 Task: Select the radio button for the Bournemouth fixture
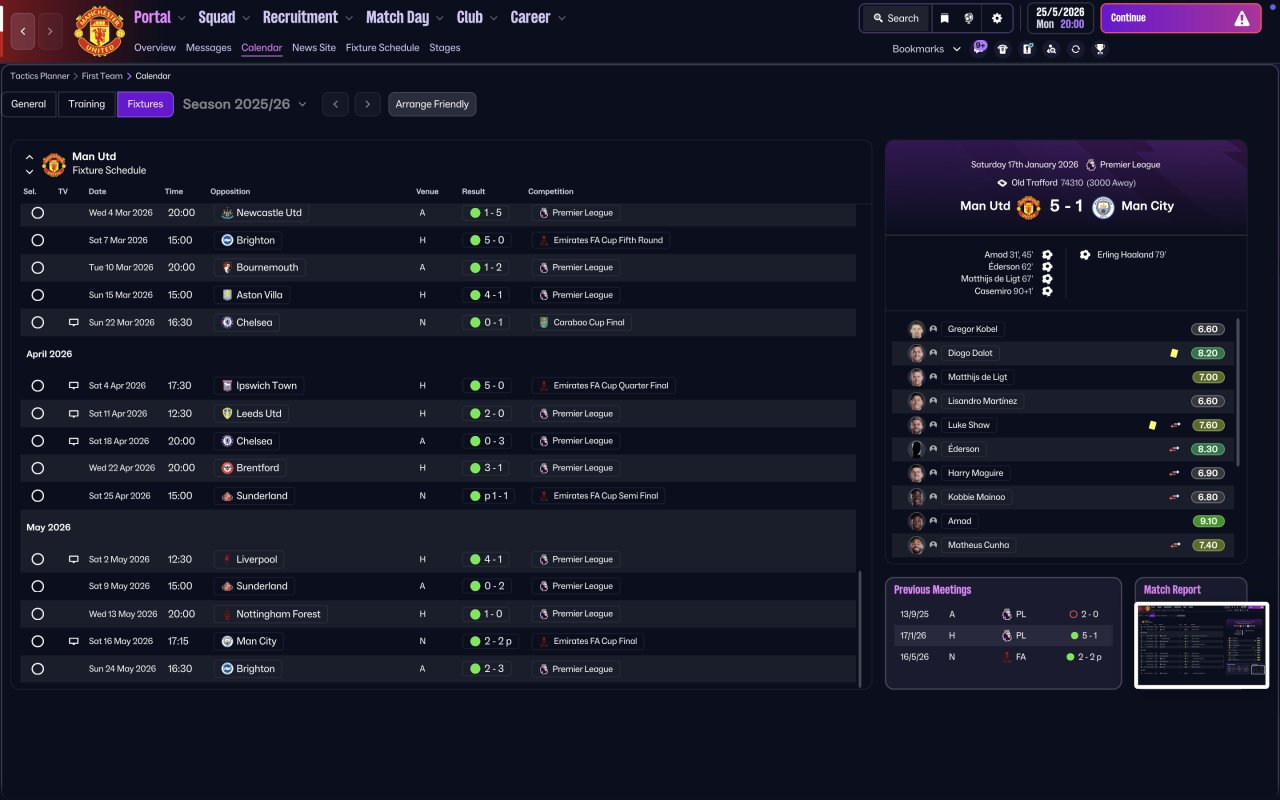(37, 268)
